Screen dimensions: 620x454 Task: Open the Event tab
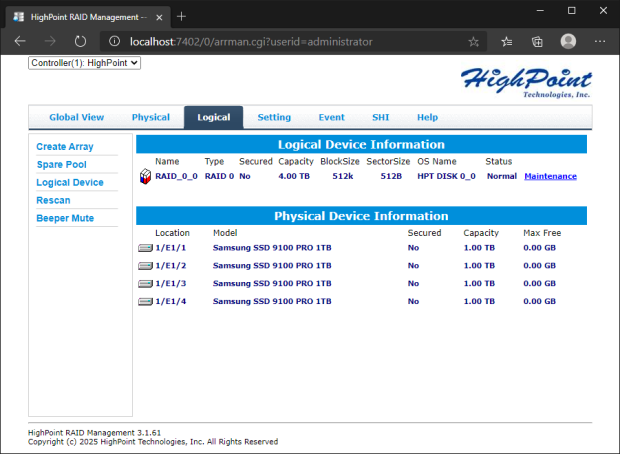click(331, 117)
